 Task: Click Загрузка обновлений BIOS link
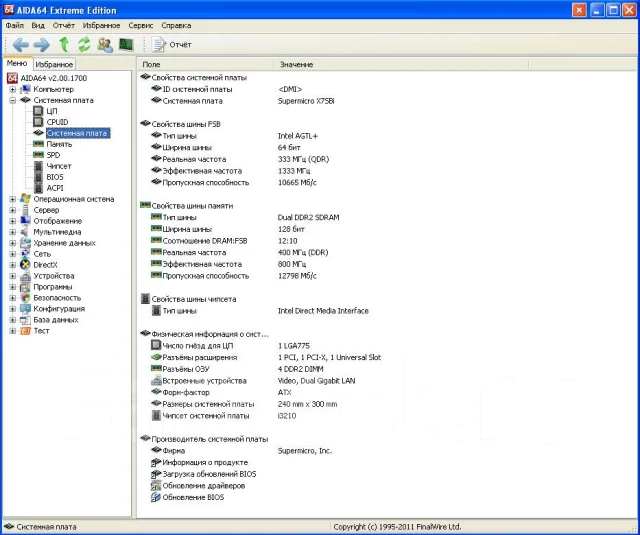(209, 474)
